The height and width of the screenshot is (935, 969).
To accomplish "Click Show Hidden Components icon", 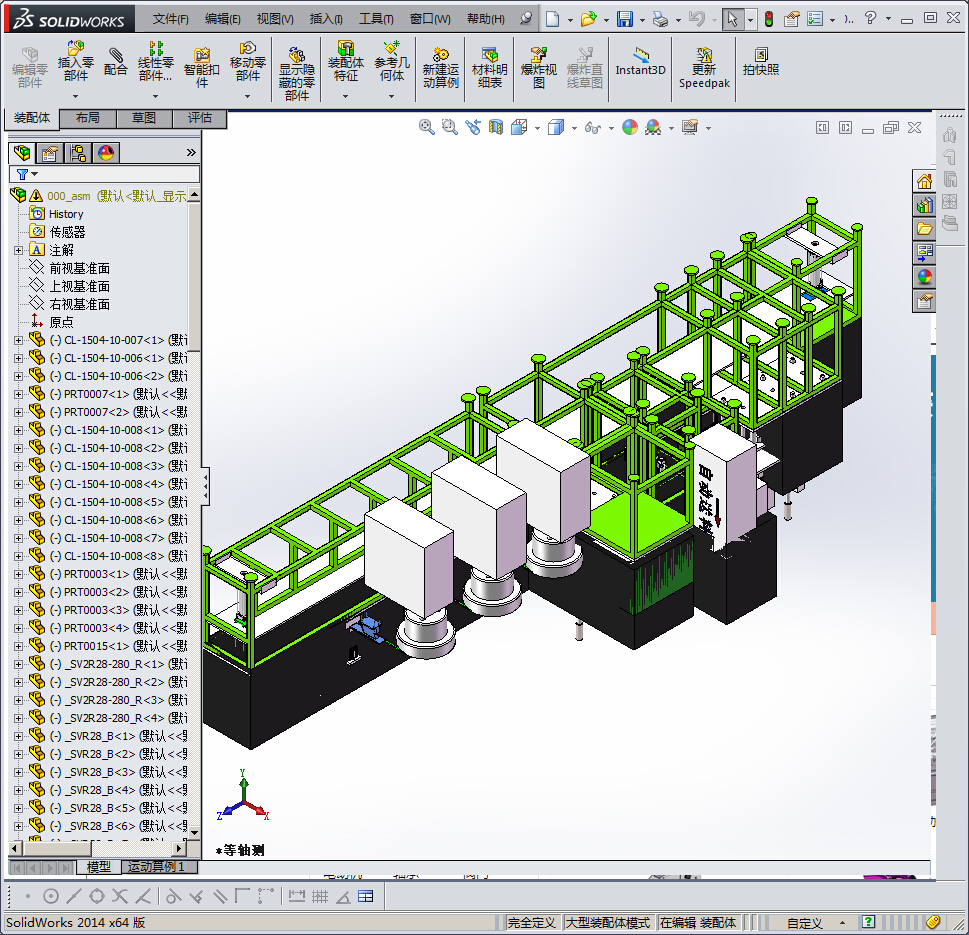I will (297, 73).
